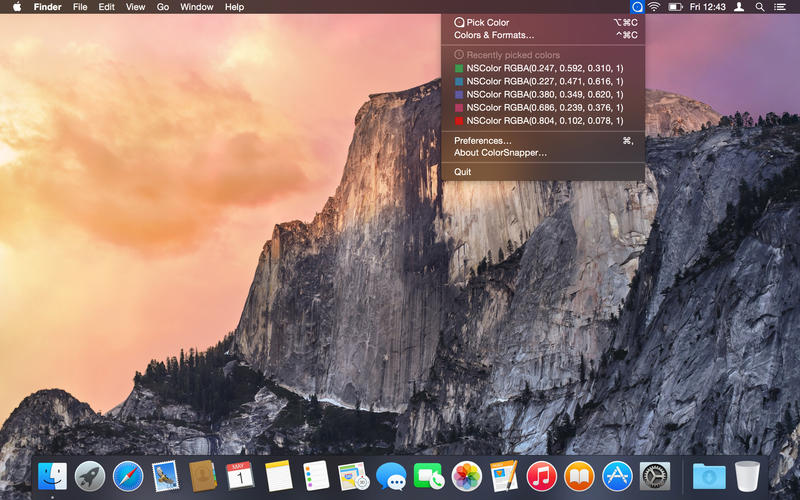Open ColorSnapper Preferences…

483,141
